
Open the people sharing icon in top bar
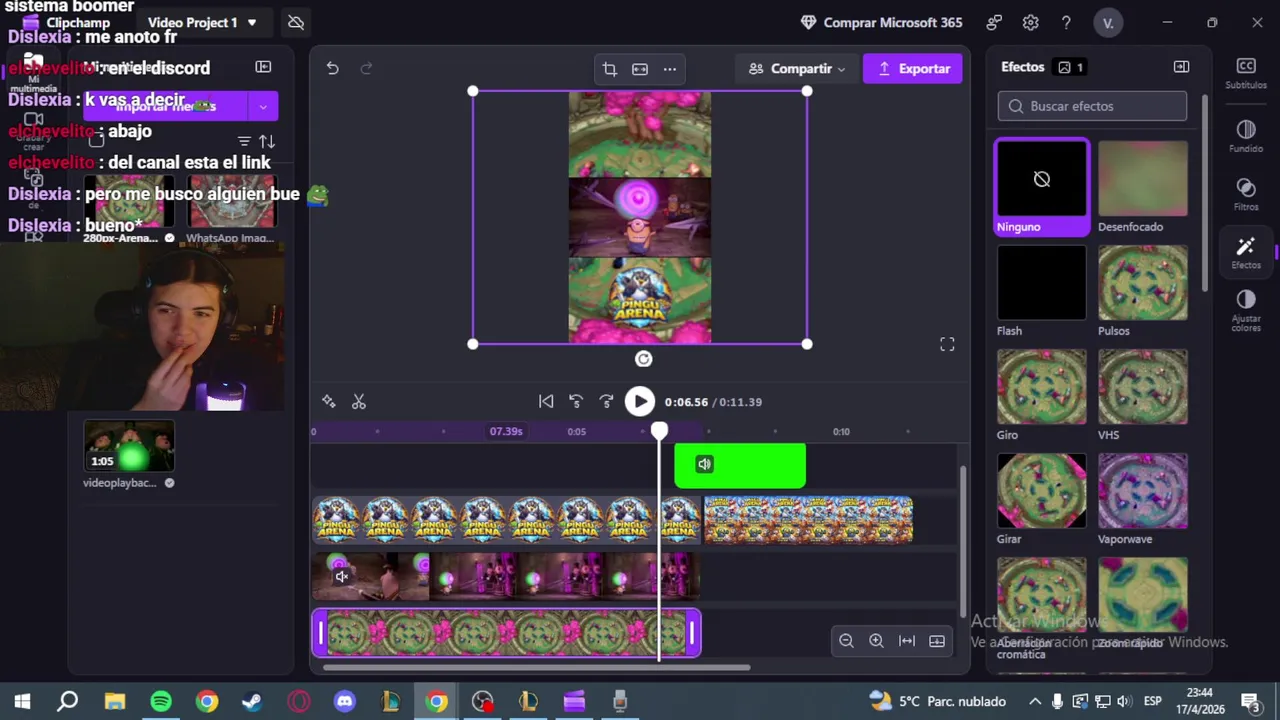pos(994,22)
